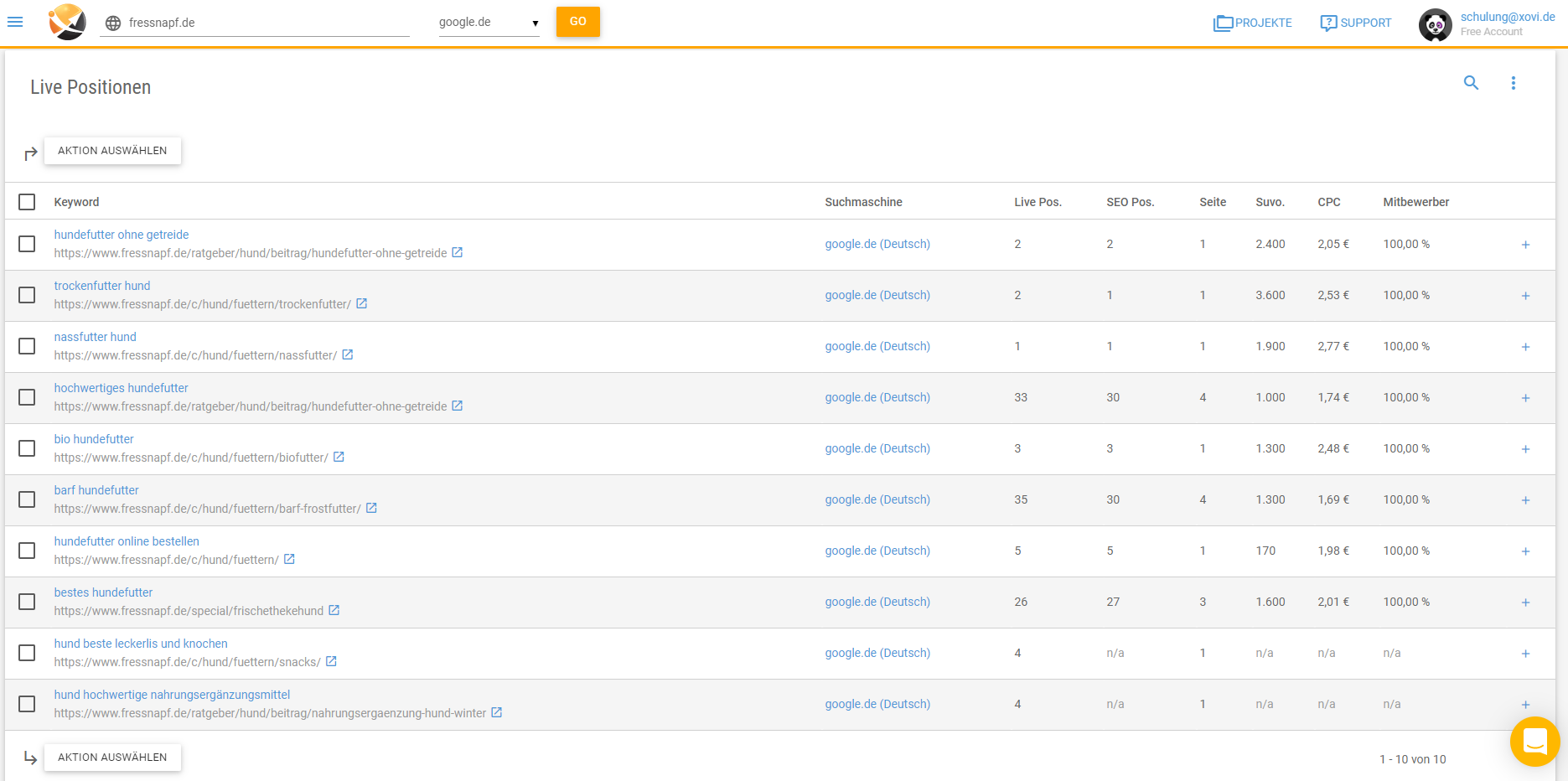Screen dimensions: 1568x781
Task: Open external link for frischethekehund URL
Action: tap(334, 610)
